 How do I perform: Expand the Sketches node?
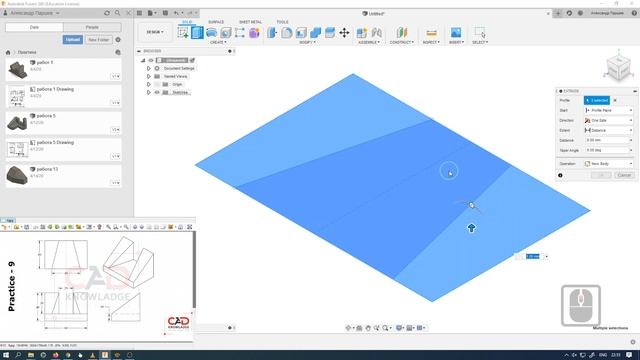(x=149, y=92)
